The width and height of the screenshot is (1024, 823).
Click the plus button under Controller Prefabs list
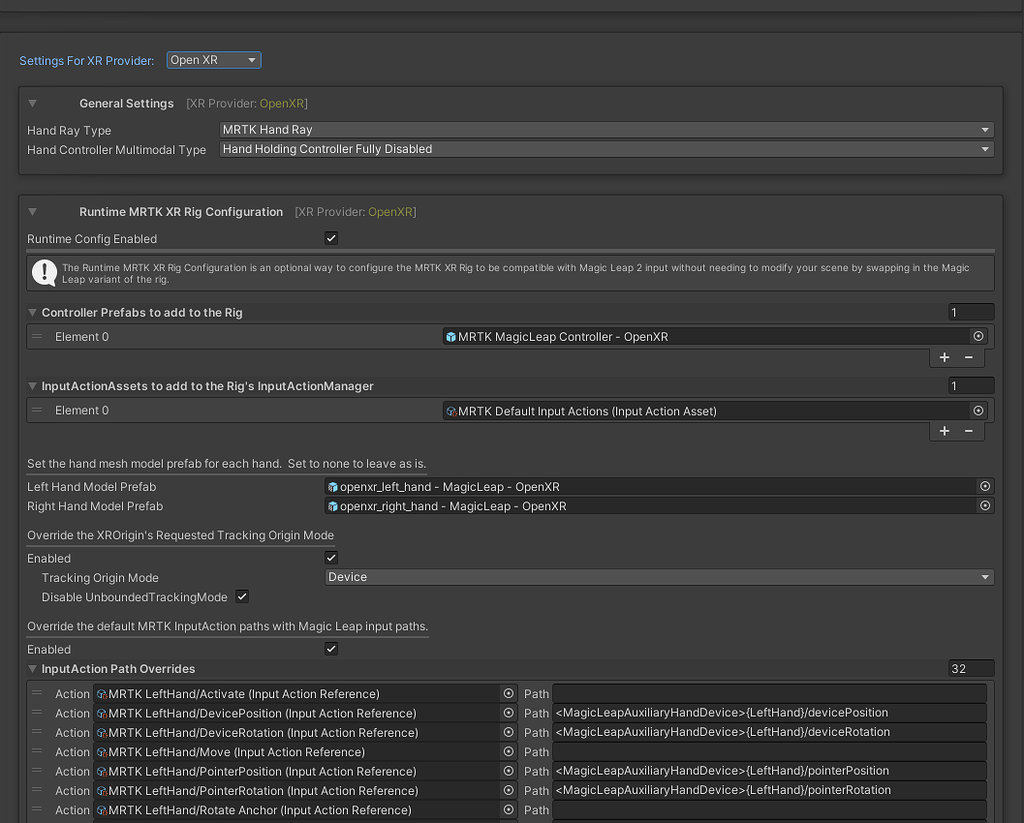click(944, 357)
